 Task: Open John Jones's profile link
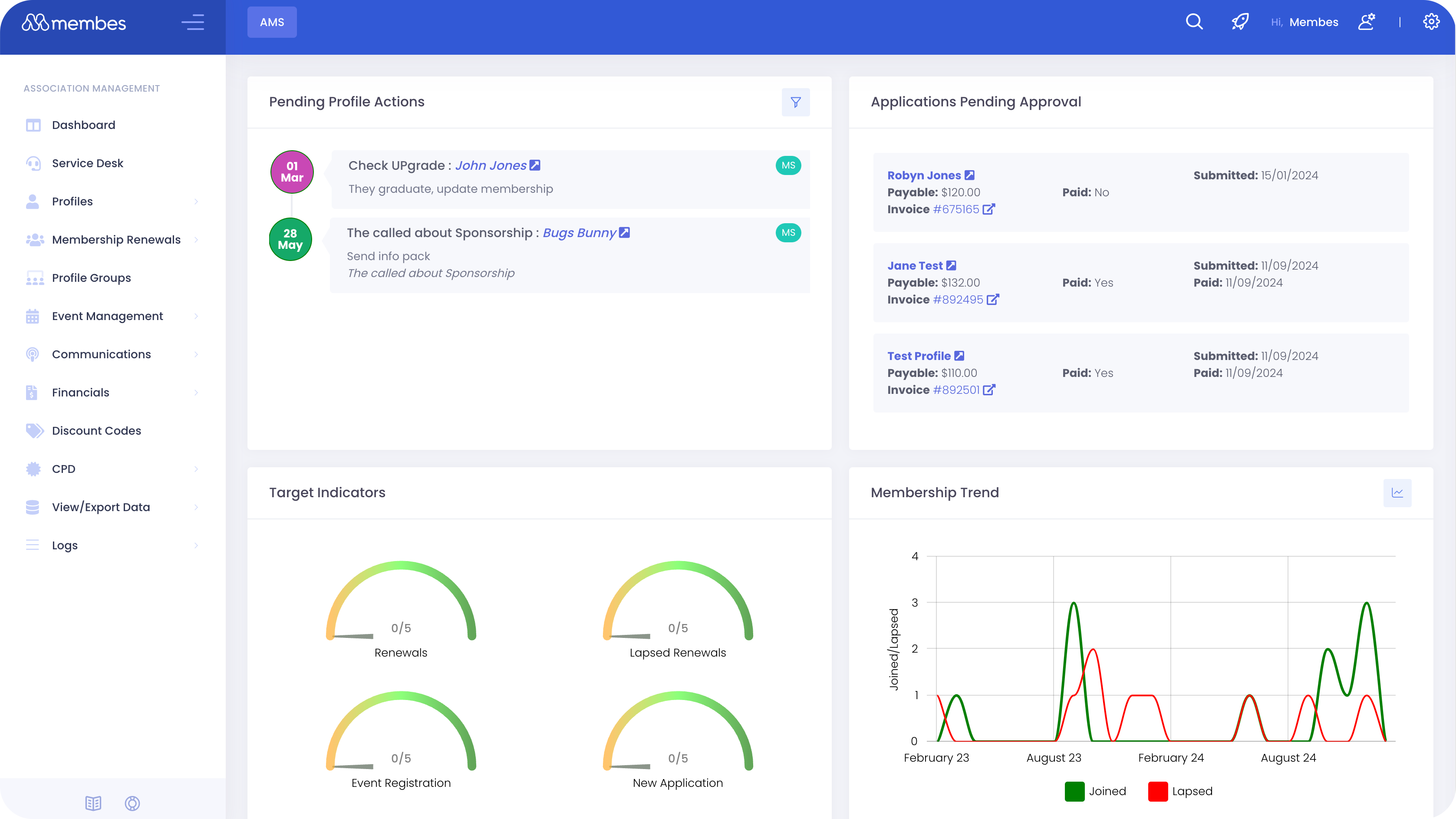(x=490, y=165)
